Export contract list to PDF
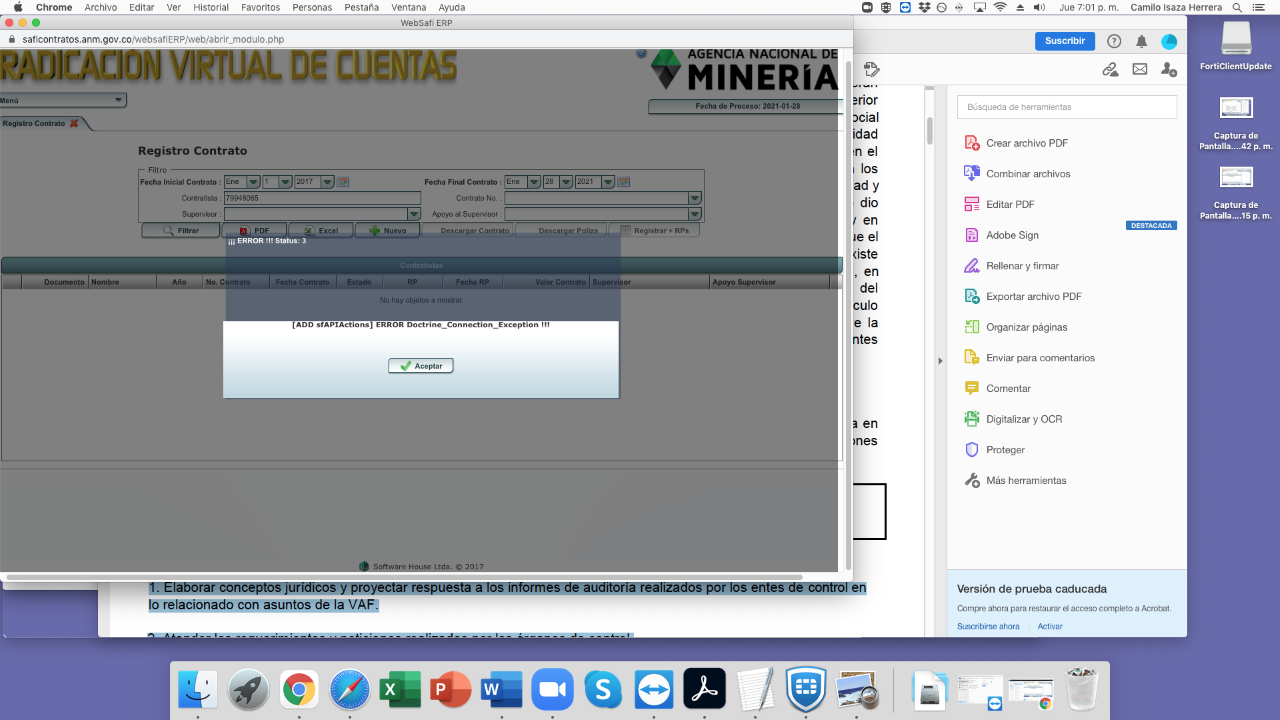The width and height of the screenshot is (1280, 720). click(253, 230)
